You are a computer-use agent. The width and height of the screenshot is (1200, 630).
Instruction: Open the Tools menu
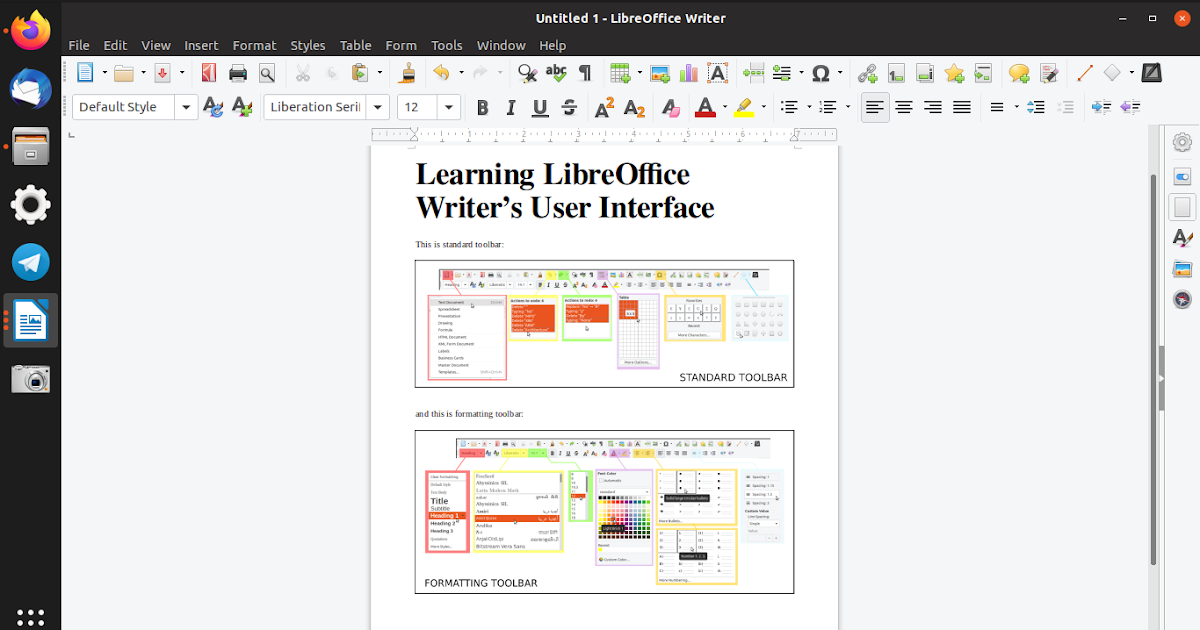(447, 45)
